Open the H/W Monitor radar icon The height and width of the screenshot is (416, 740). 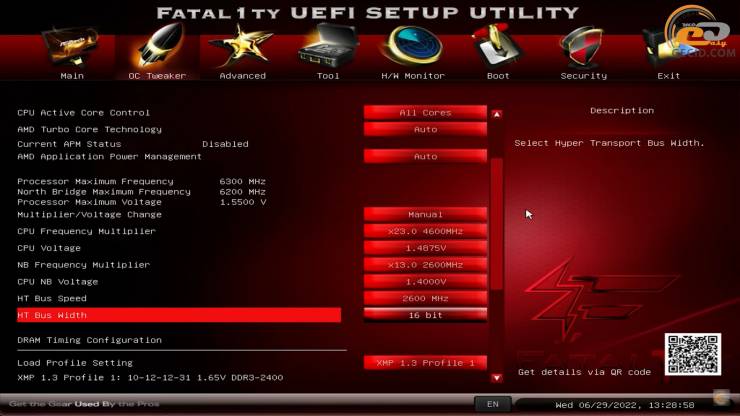click(413, 46)
